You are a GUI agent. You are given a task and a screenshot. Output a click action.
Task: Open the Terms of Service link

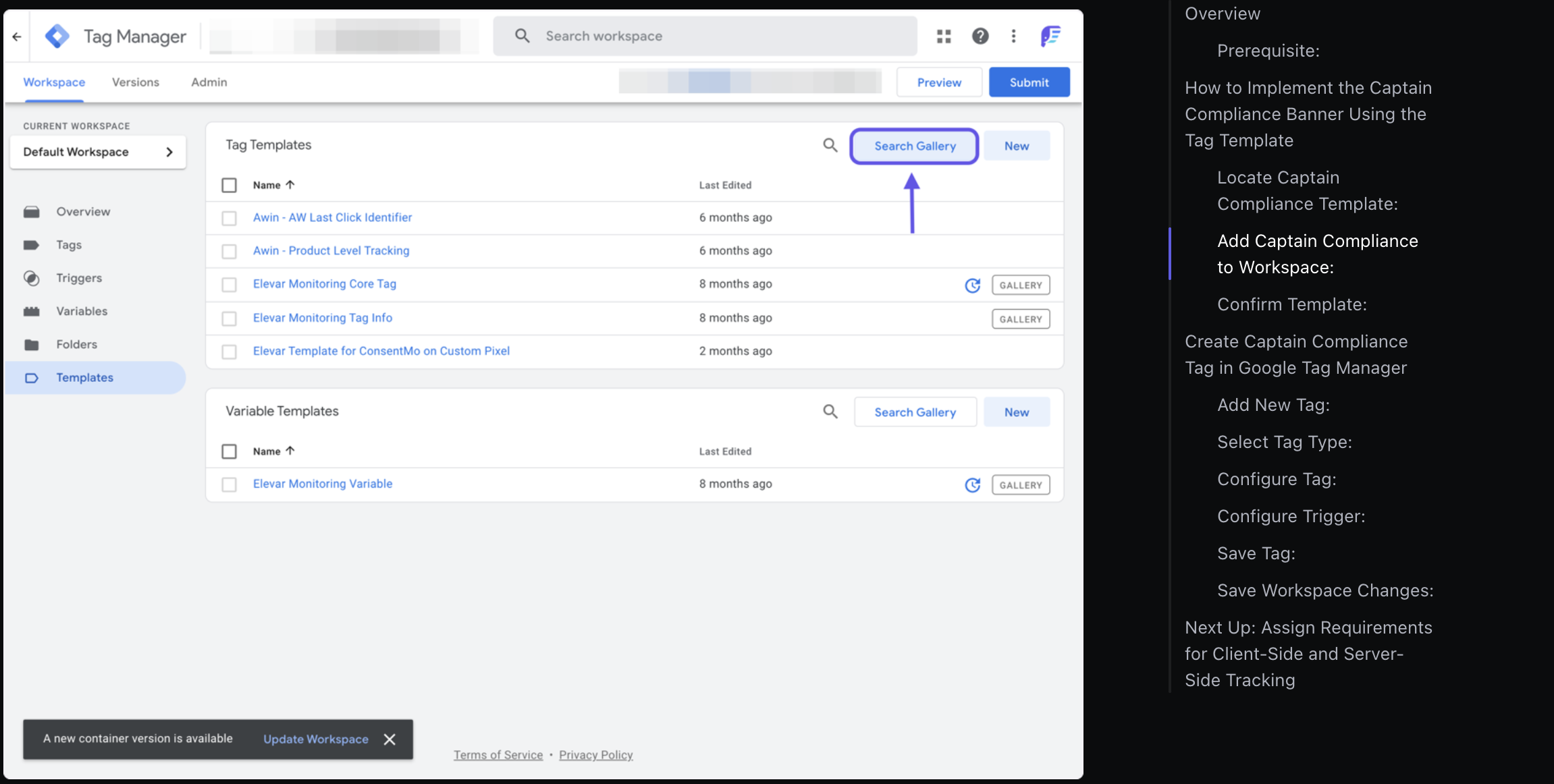click(x=498, y=755)
